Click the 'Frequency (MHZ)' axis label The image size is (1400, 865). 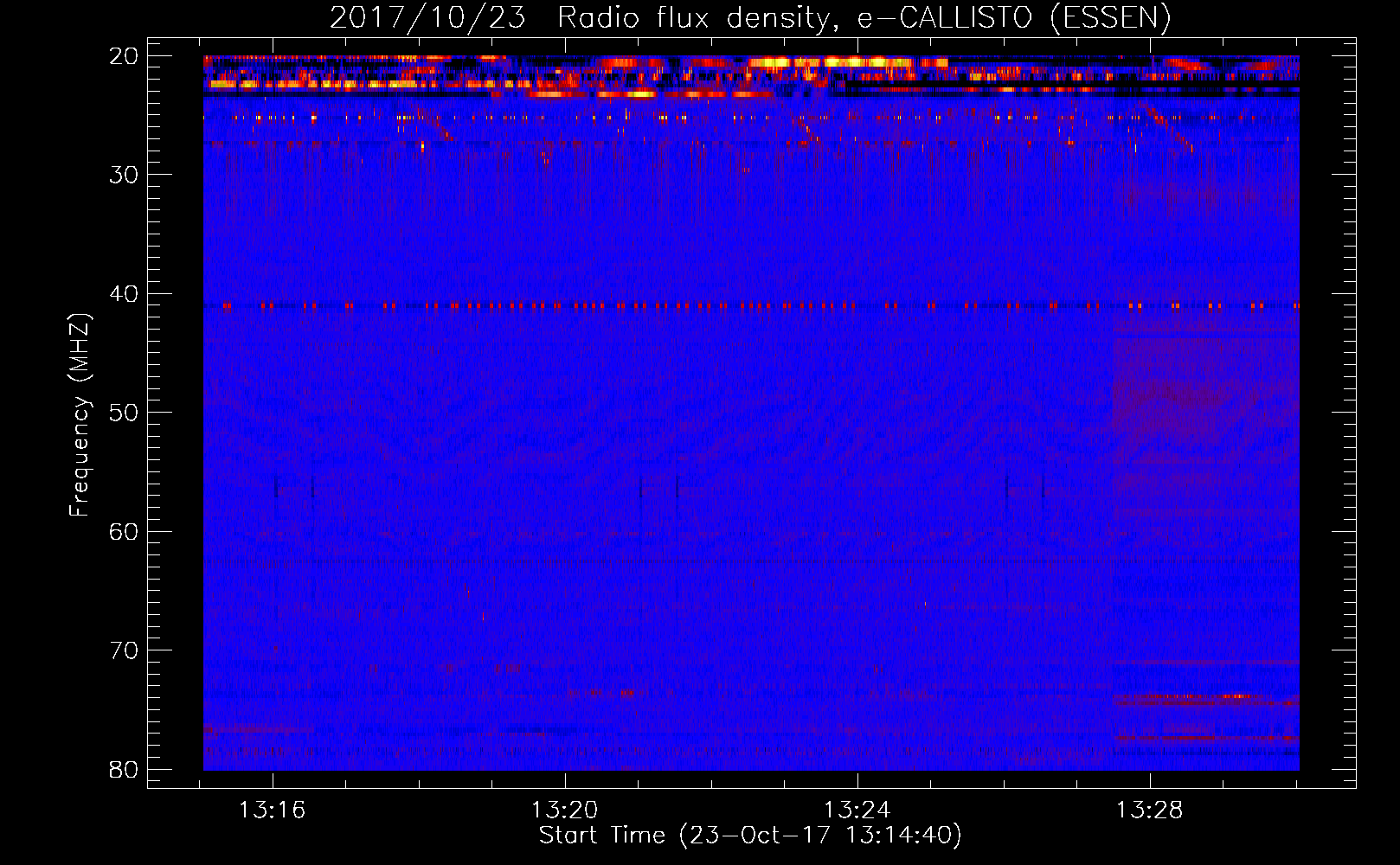[80, 415]
